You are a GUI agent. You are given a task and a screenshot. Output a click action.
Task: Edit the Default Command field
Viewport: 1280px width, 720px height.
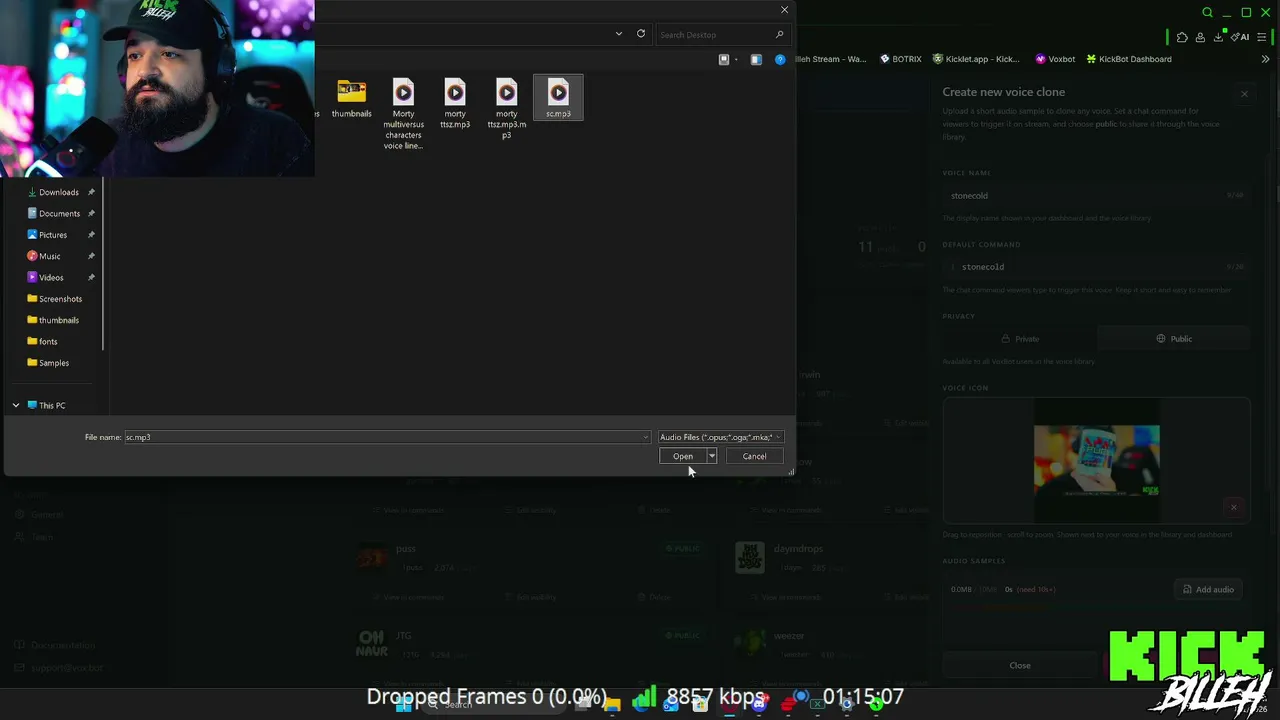[1096, 267]
